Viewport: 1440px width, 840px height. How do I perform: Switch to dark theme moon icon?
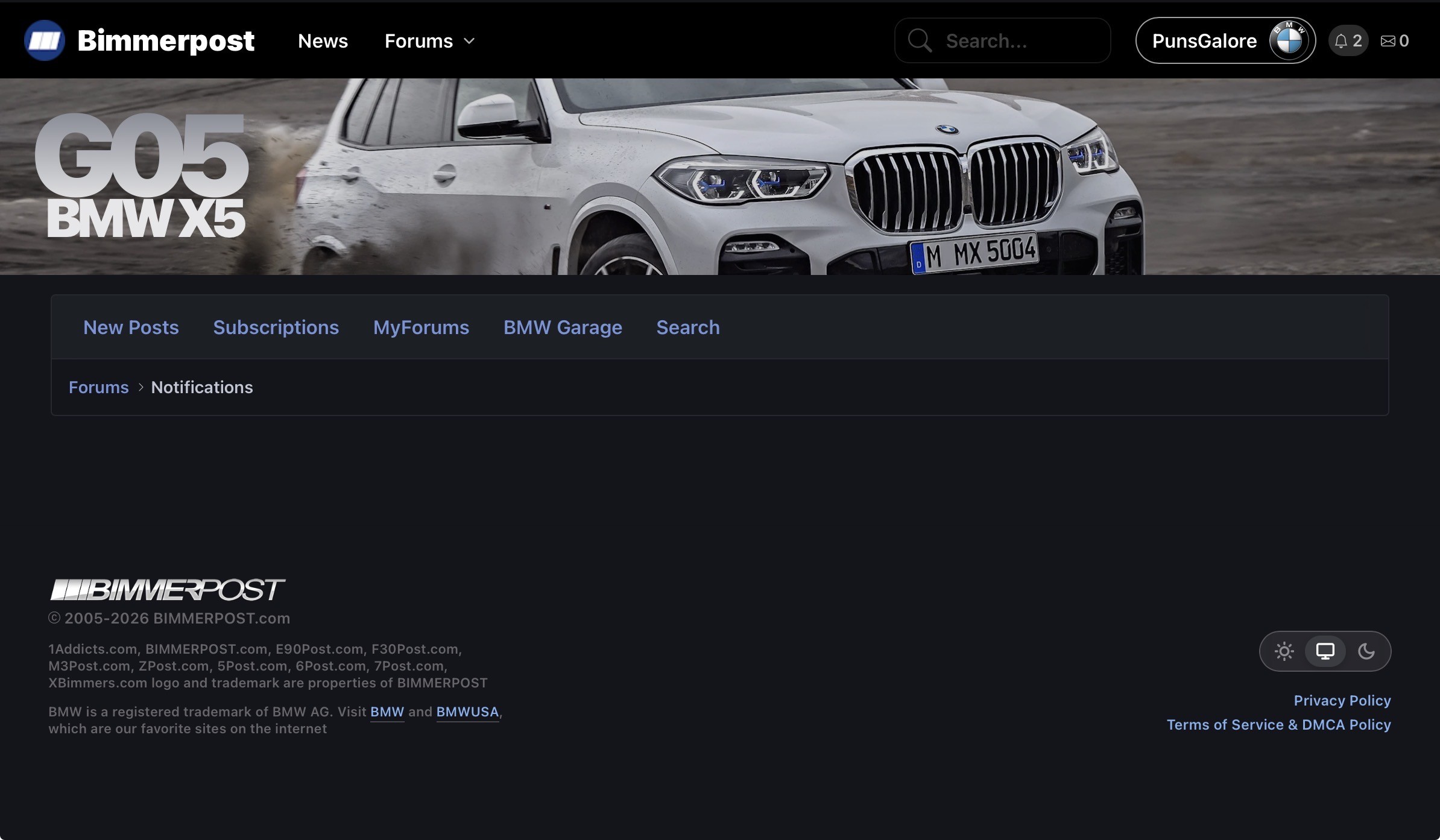[x=1366, y=651]
